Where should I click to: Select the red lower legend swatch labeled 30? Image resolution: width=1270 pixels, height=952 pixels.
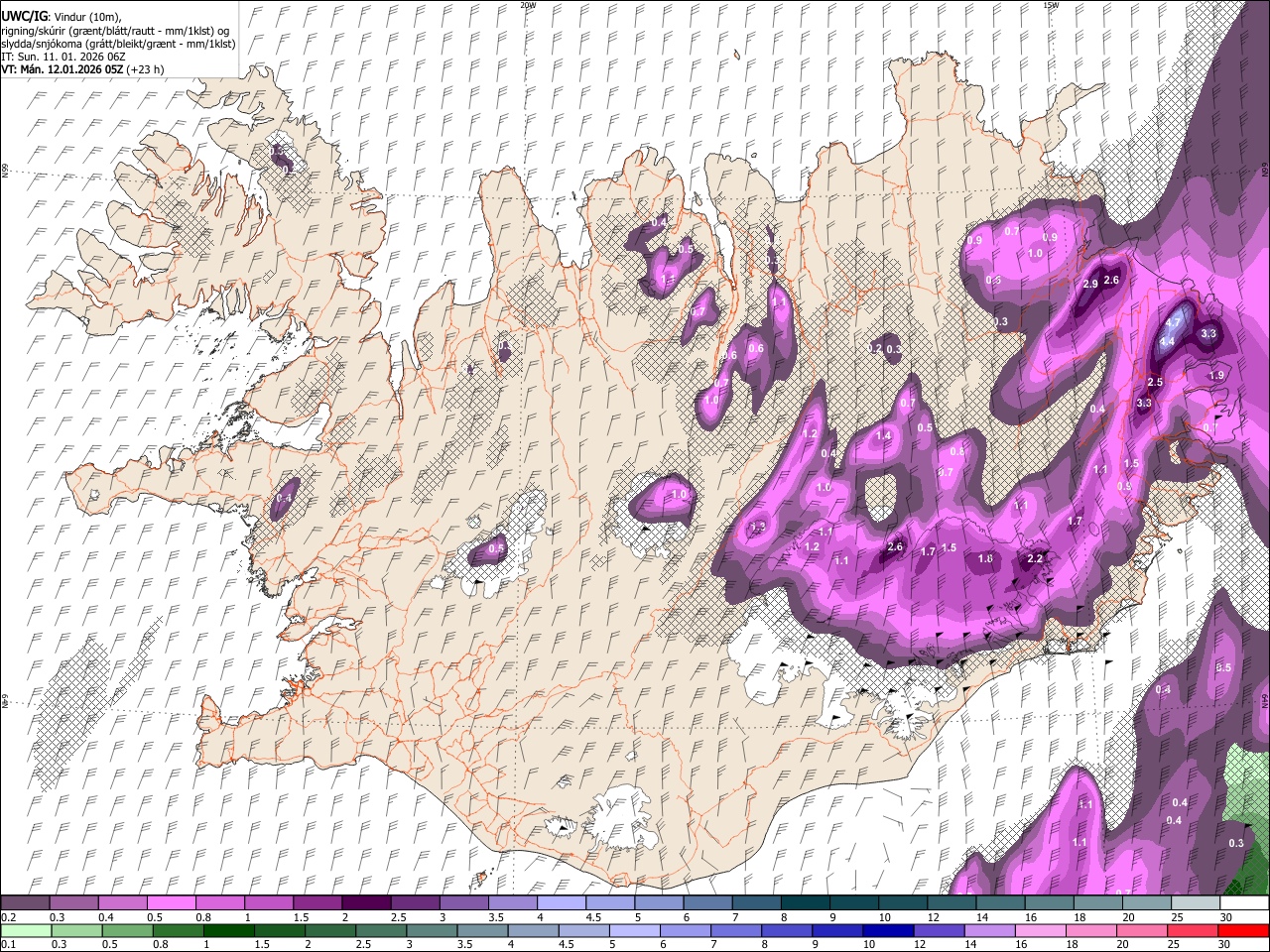point(1244,930)
